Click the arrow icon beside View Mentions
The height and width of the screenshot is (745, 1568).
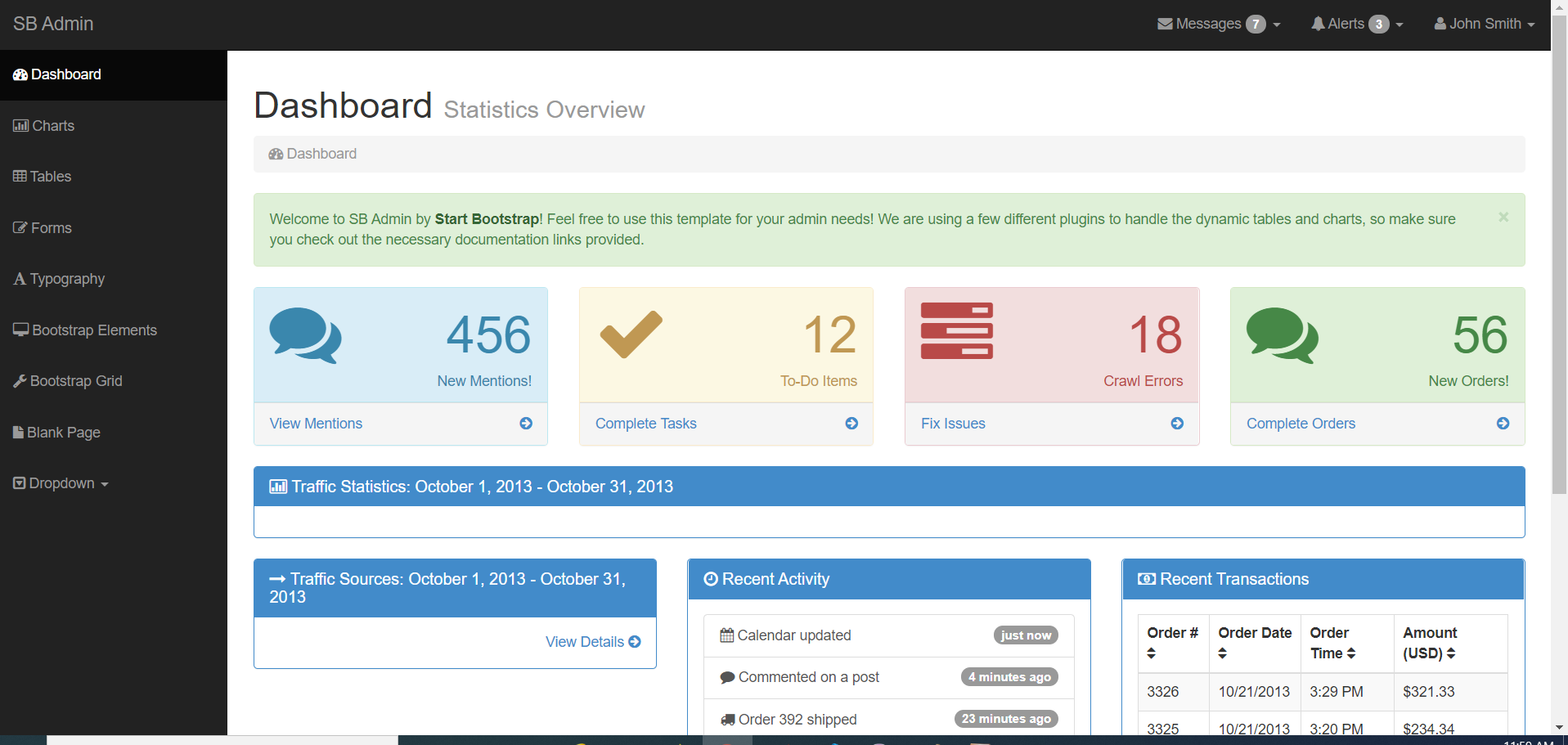(x=526, y=424)
